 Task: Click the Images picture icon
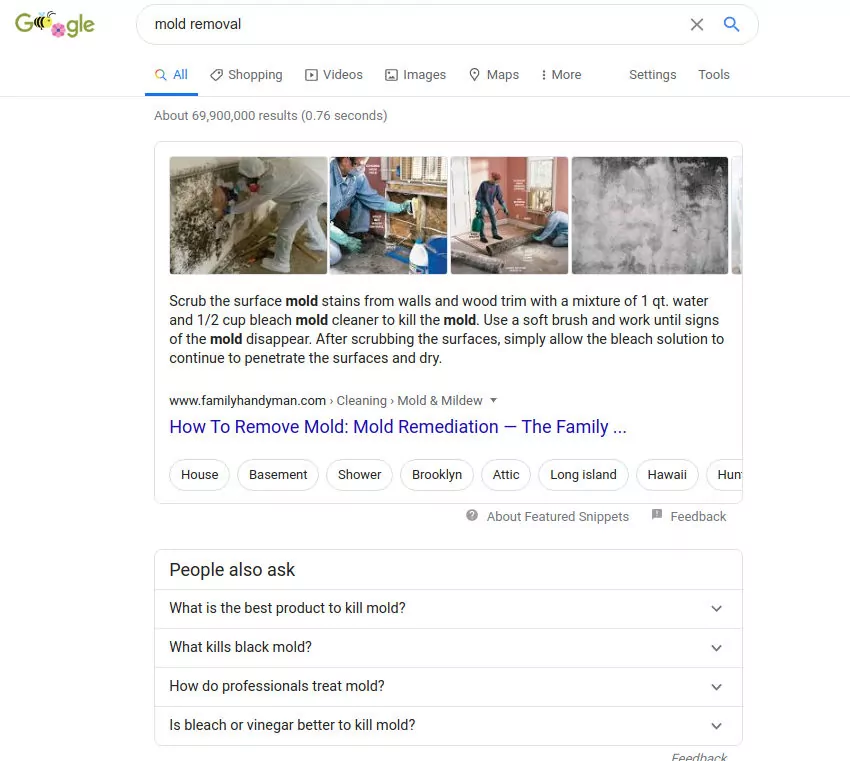[x=391, y=75]
